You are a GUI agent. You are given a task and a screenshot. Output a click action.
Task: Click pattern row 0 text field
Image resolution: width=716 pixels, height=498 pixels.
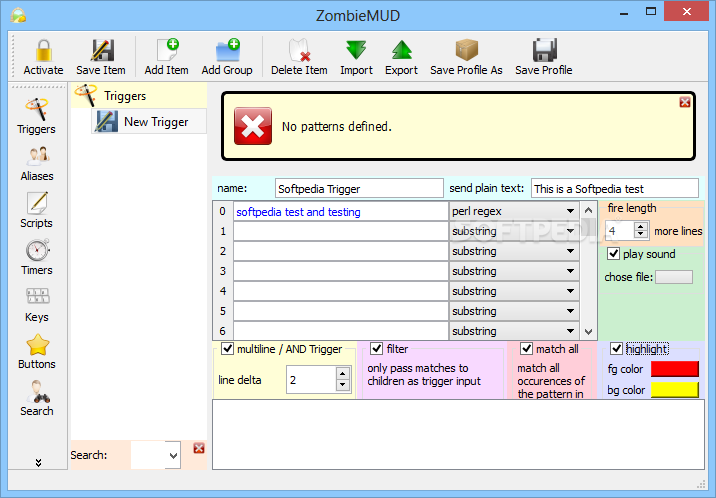coord(341,212)
